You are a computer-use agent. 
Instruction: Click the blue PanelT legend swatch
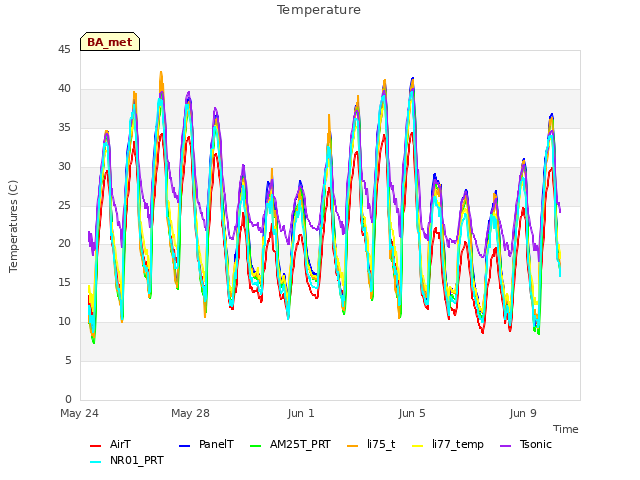(184, 446)
